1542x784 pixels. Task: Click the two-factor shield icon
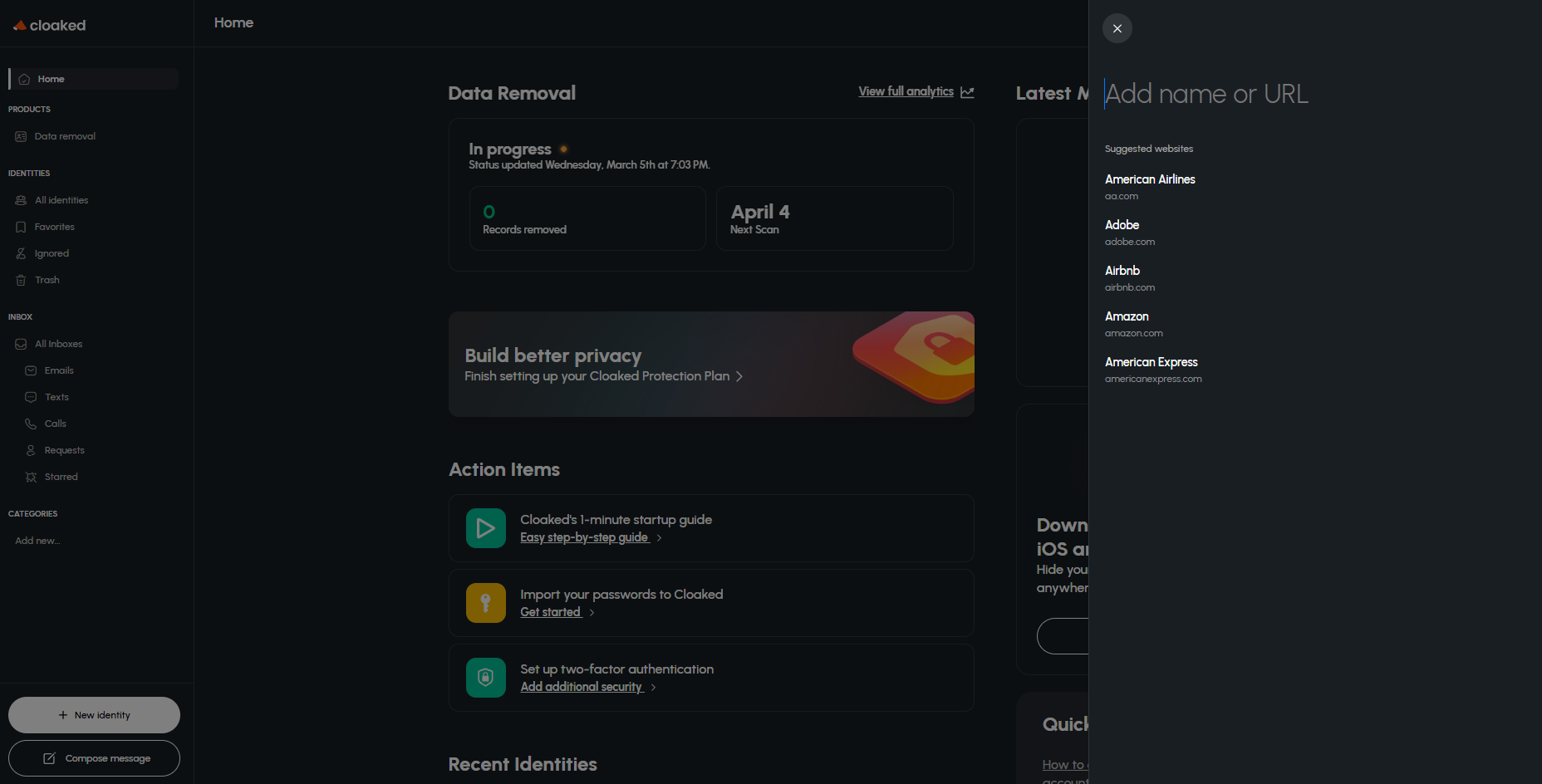coord(486,678)
